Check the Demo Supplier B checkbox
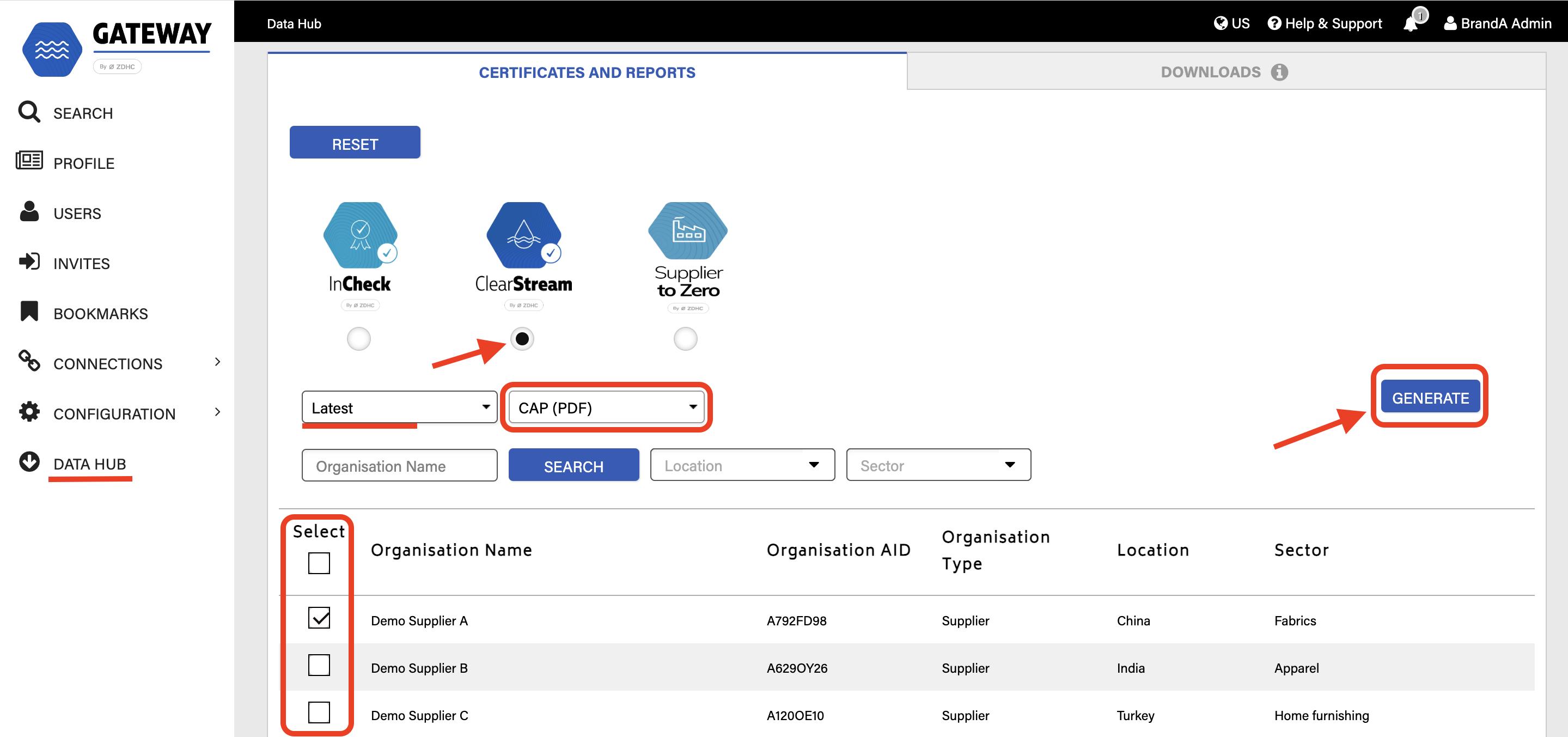 pyautogui.click(x=319, y=666)
